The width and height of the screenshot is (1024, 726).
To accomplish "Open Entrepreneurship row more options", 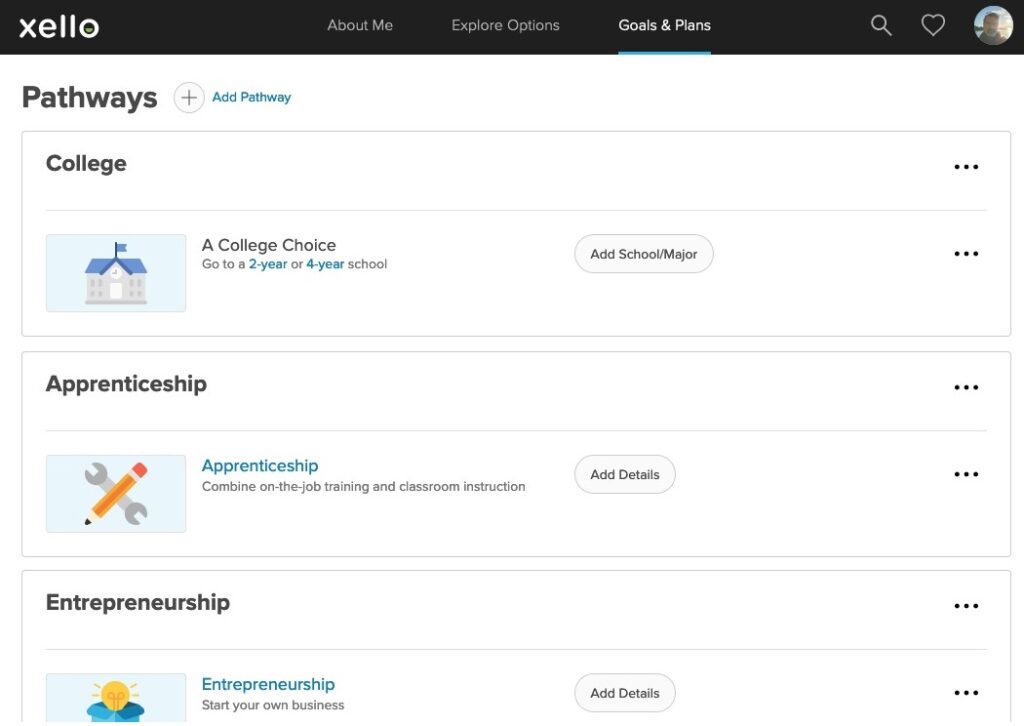I will 966,693.
